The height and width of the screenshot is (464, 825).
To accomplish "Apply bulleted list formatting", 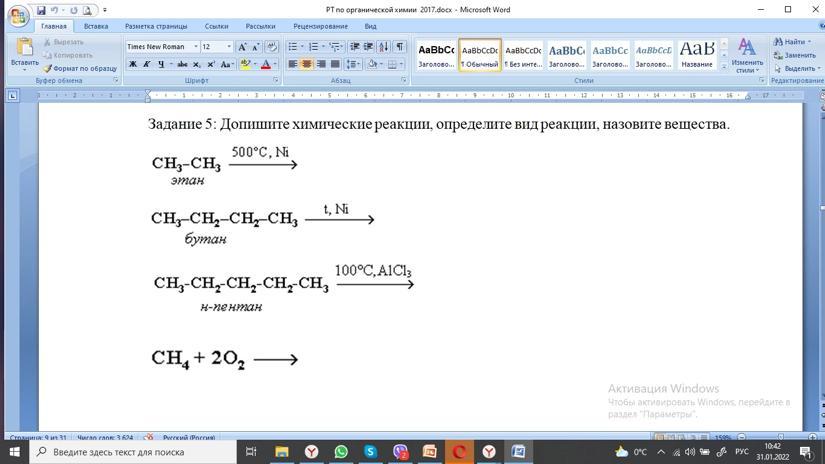I will click(295, 47).
